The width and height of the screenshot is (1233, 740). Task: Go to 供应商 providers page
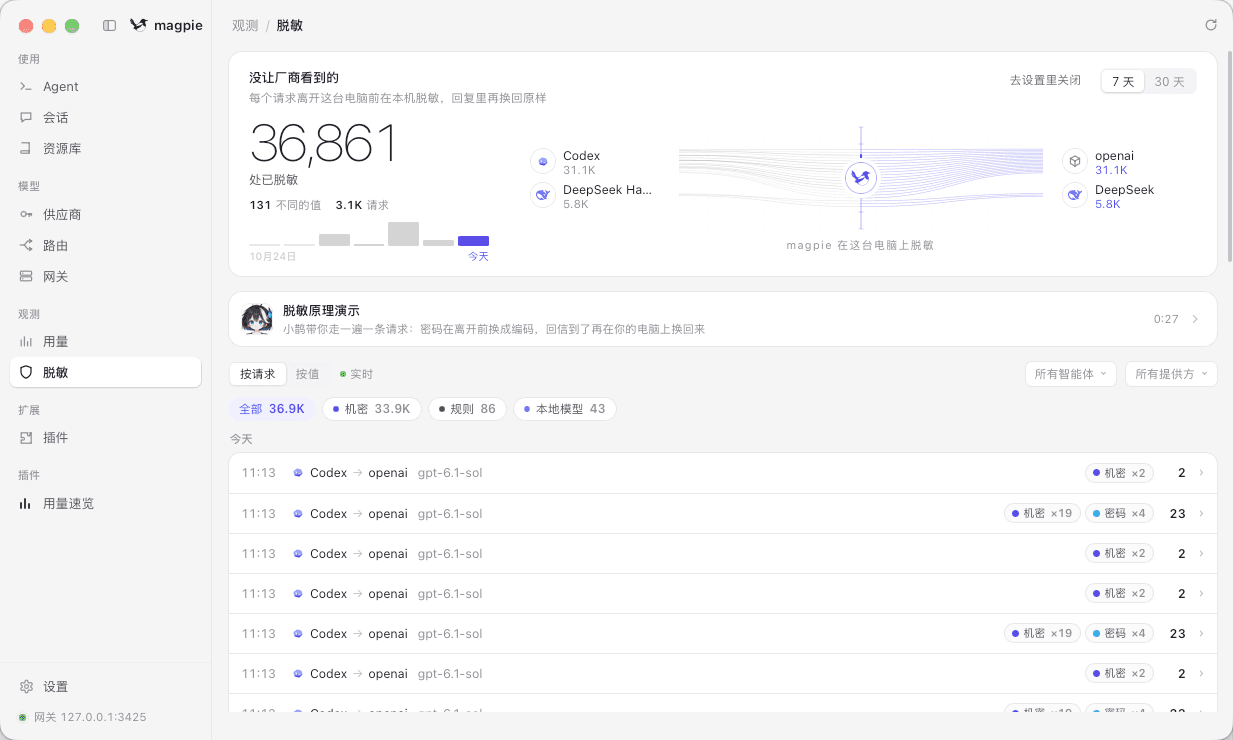[x=105, y=214]
